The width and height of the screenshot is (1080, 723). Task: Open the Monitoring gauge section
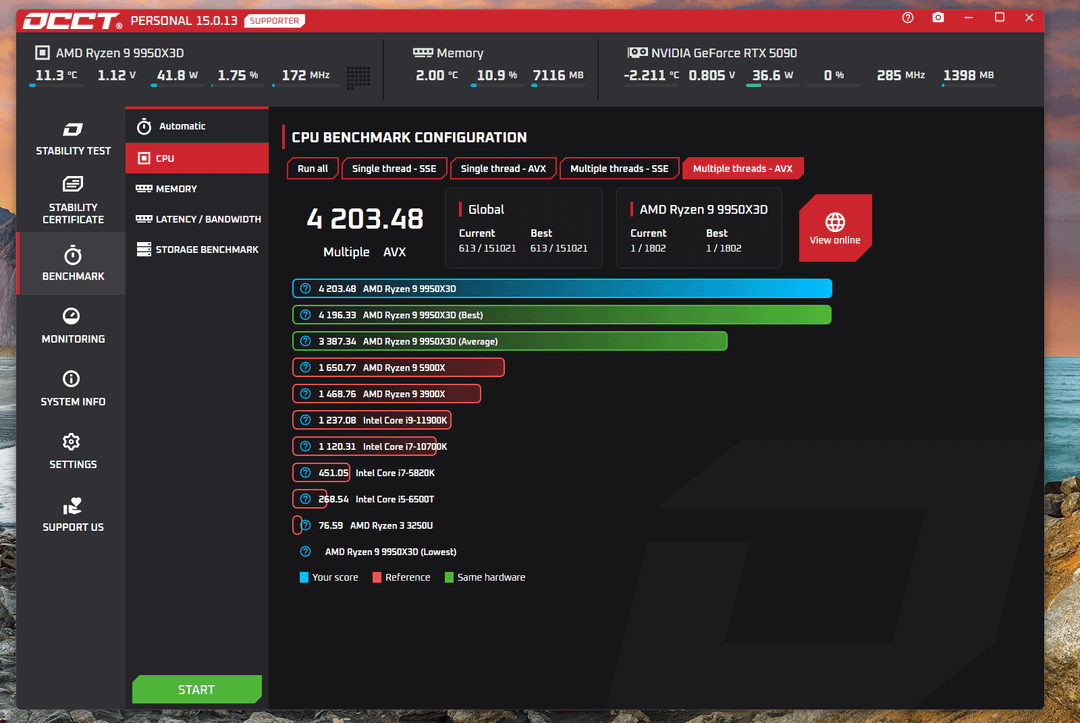pos(73,326)
